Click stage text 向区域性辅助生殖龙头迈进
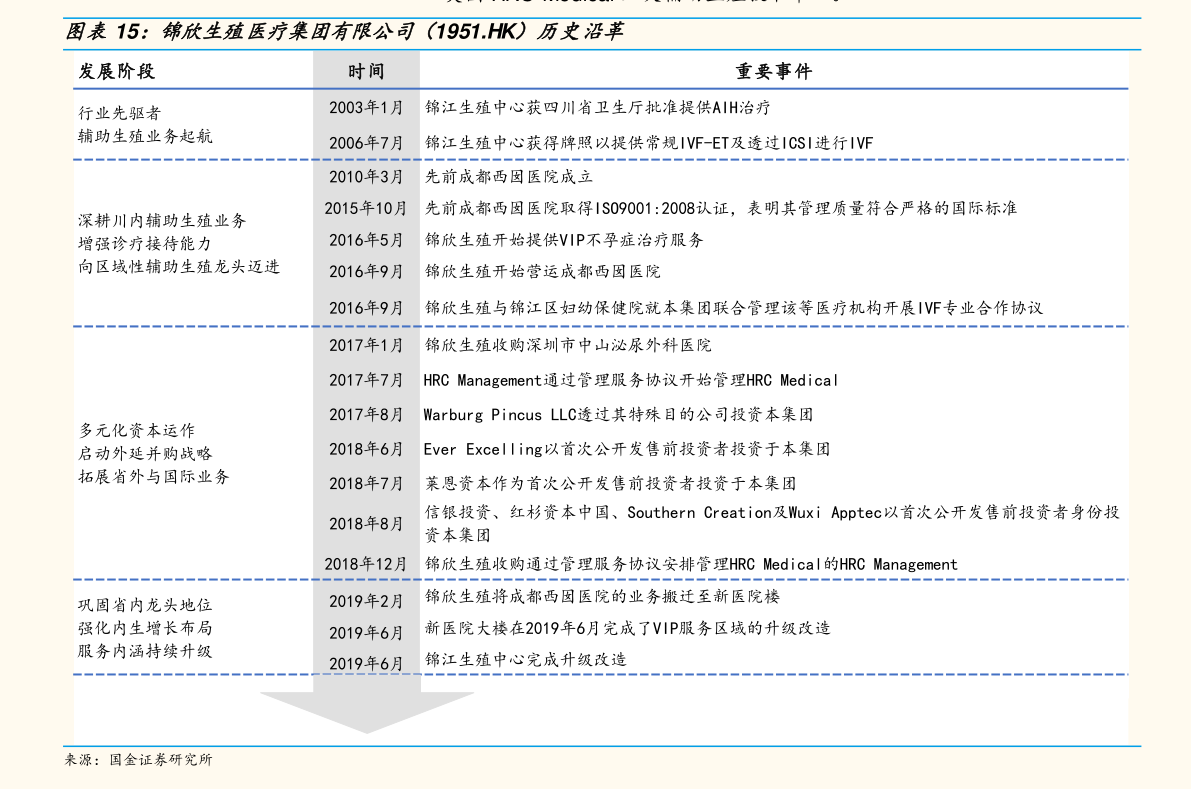Viewport: 1191px width, 789px height. [x=179, y=267]
